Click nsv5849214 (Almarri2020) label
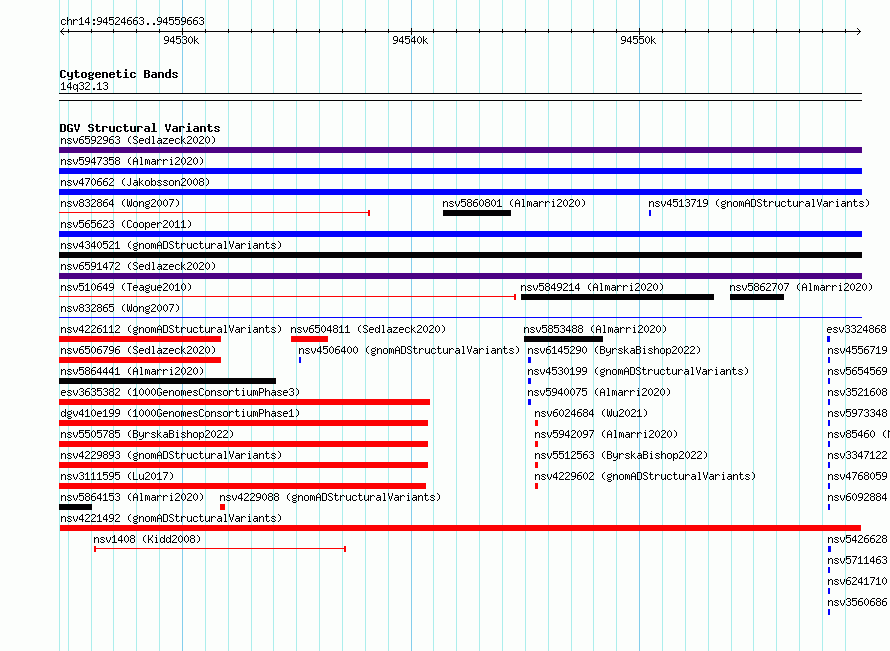Image resolution: width=890 pixels, height=651 pixels. (592, 287)
